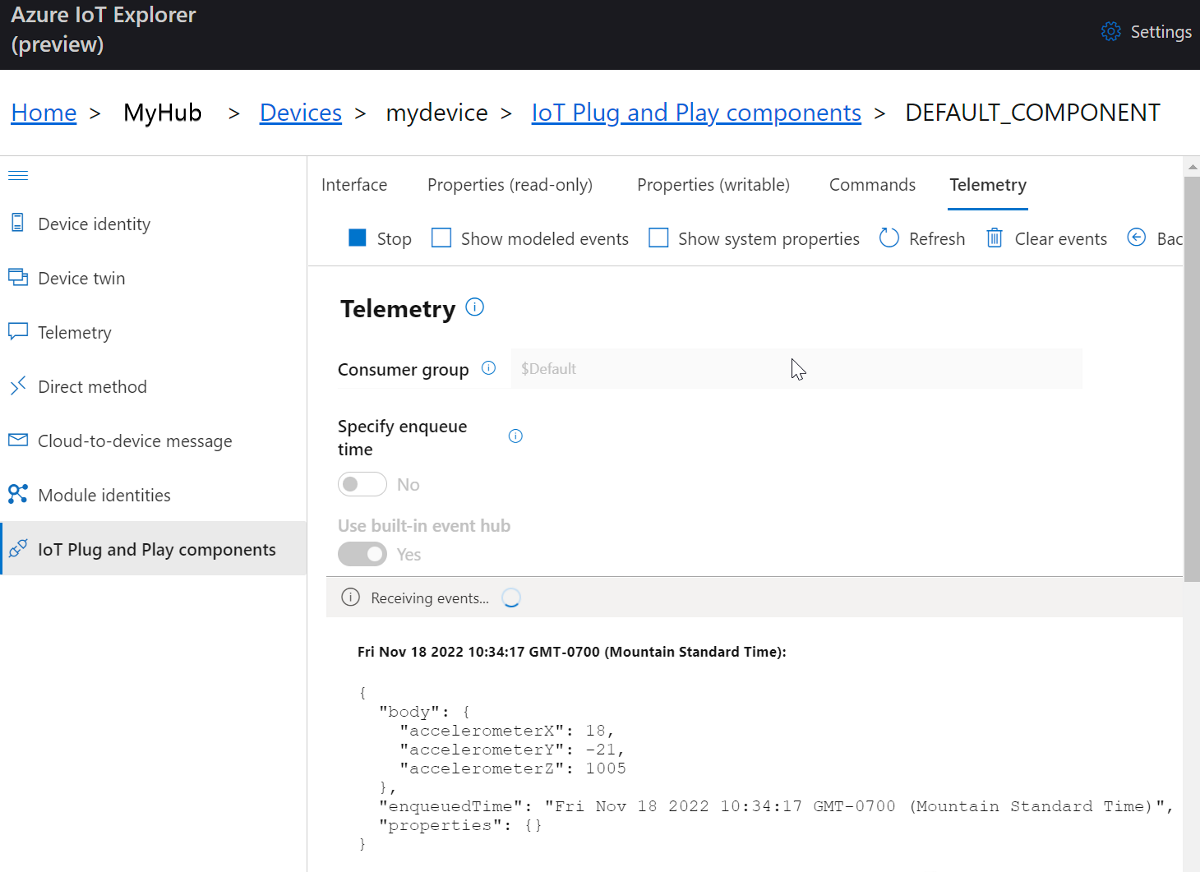Viewport: 1200px width, 872px height.
Task: Enable the Show modeled events checkbox
Action: pos(441,237)
